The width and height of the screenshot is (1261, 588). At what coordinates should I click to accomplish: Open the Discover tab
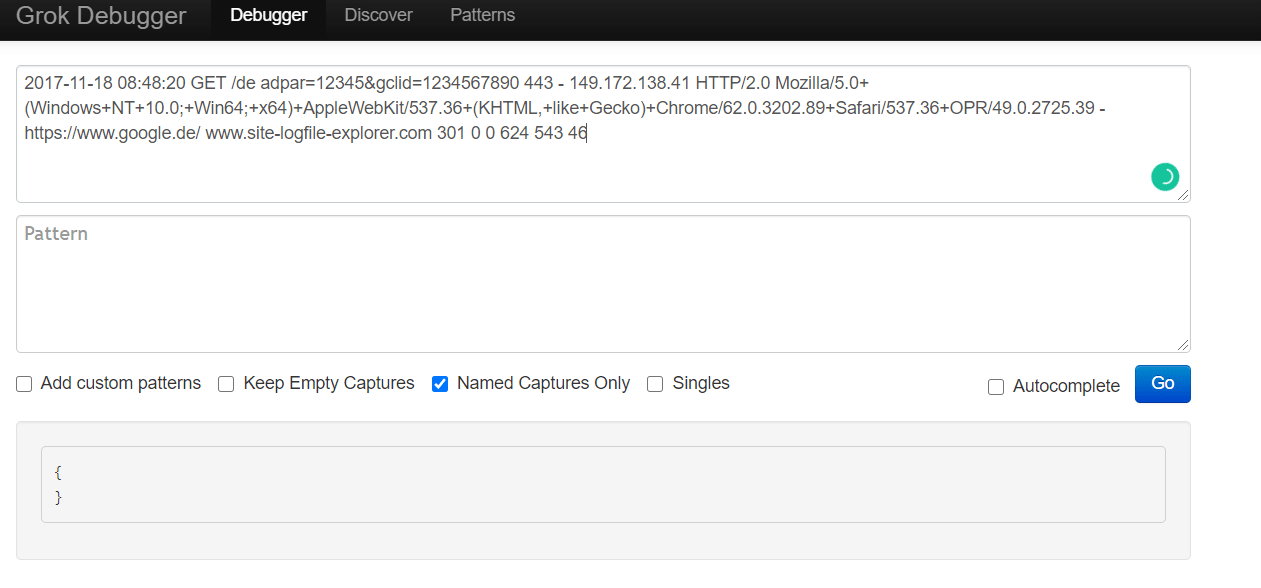pos(378,16)
